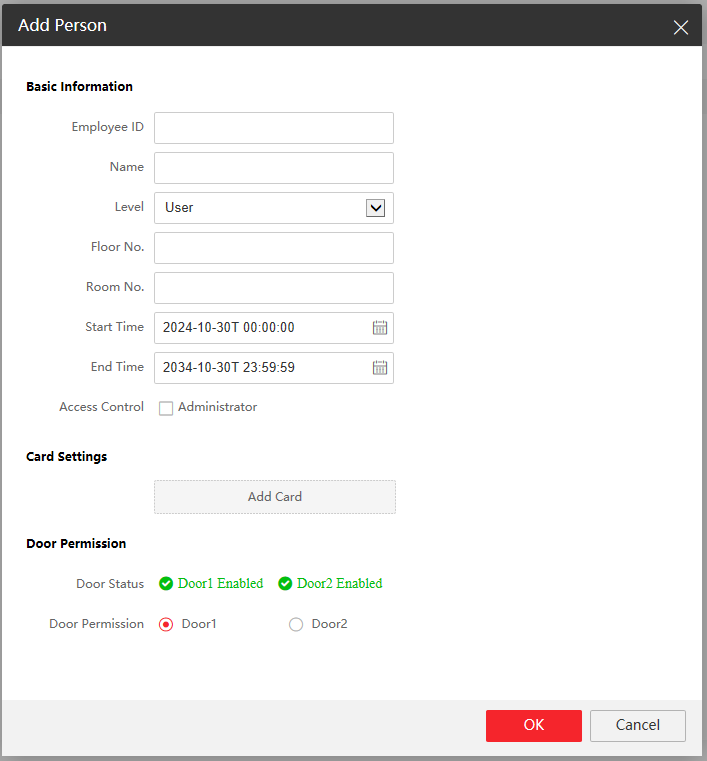Viewport: 707px width, 761px height.
Task: Enable the Administrator access control checkbox
Action: tap(166, 408)
